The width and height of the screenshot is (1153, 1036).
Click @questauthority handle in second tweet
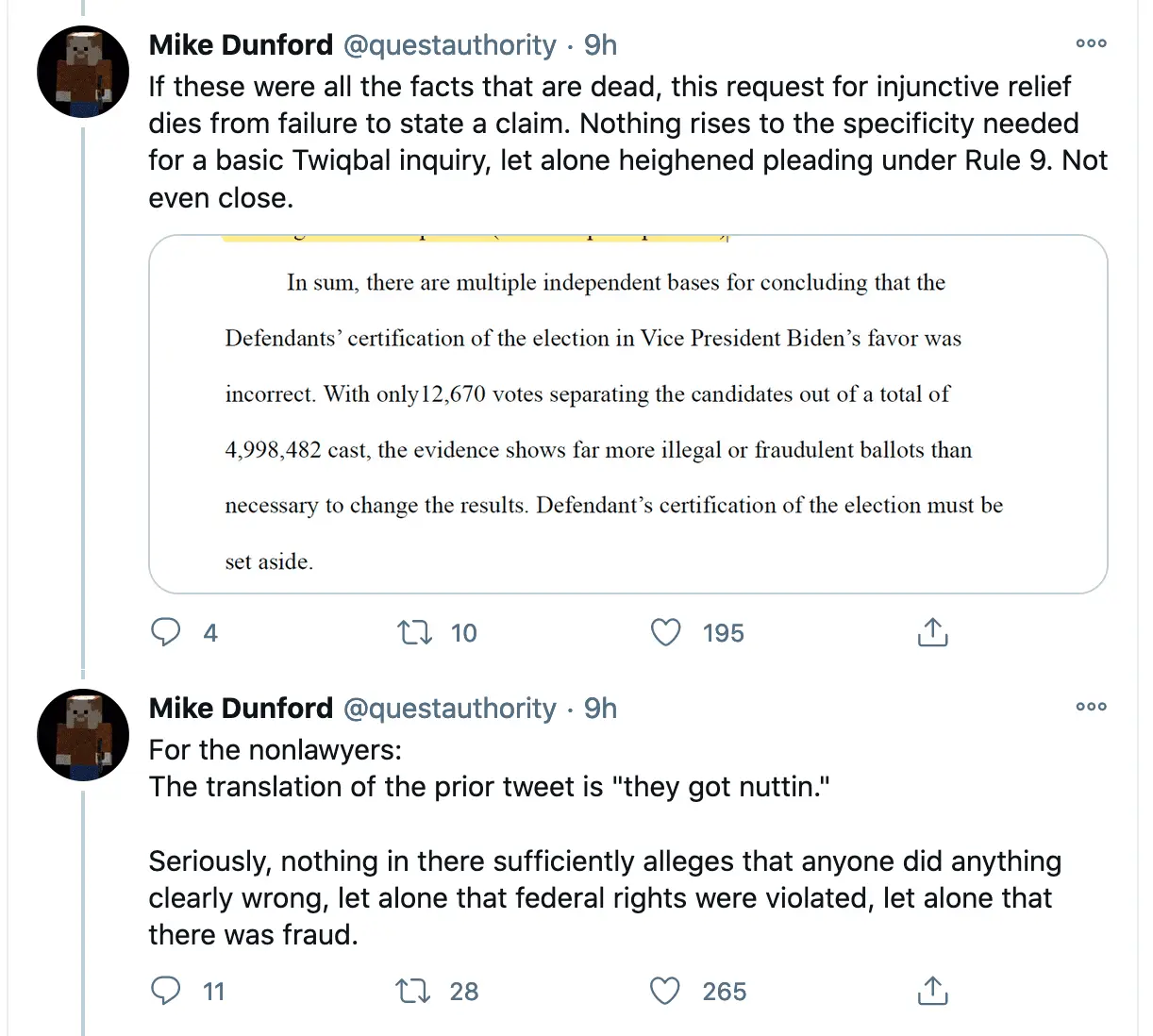tap(449, 709)
